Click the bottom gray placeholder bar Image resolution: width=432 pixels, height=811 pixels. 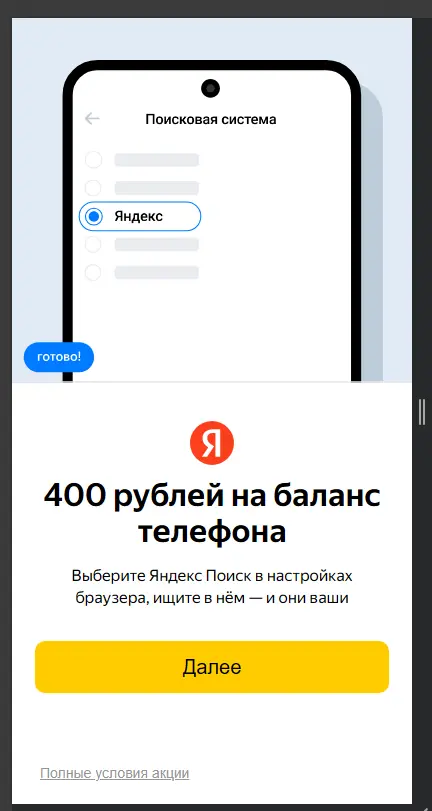(x=157, y=273)
